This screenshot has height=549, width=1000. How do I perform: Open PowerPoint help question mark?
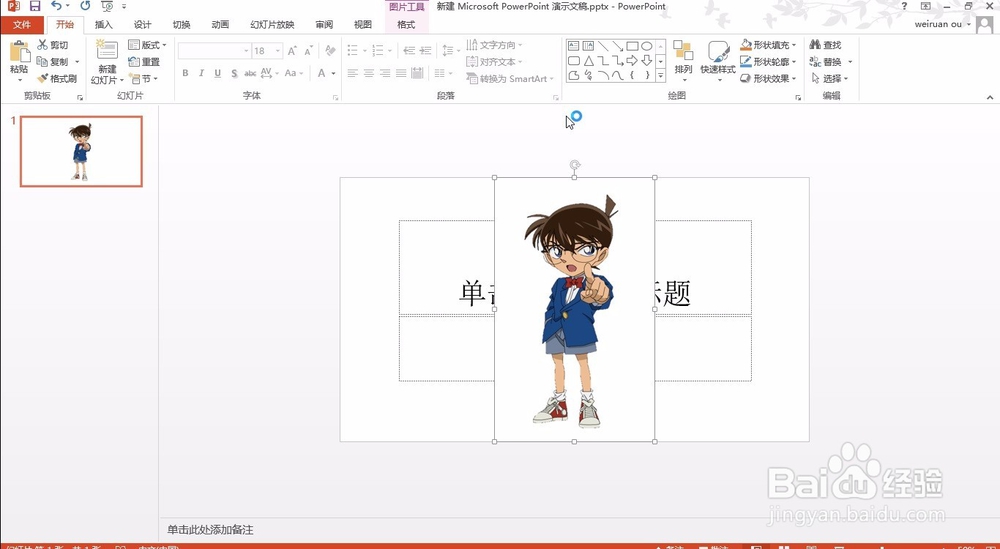tap(904, 6)
